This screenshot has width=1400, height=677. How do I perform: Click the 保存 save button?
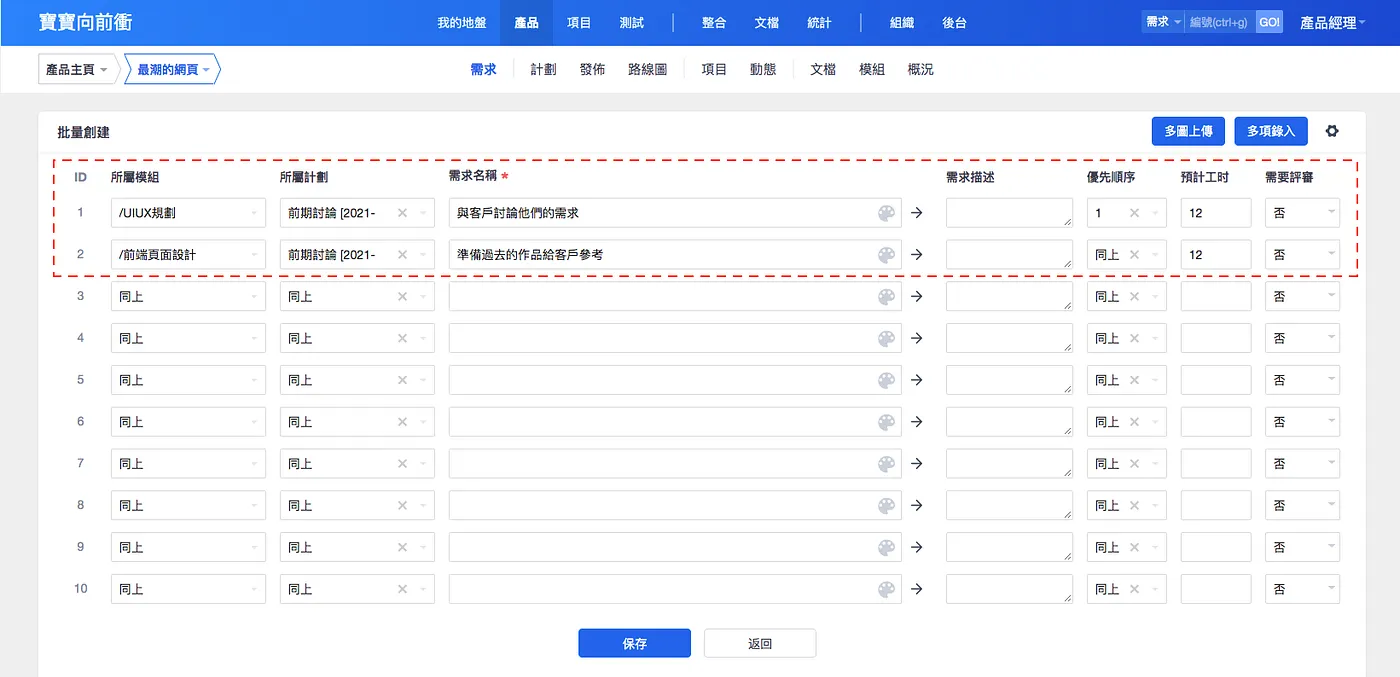coord(634,643)
